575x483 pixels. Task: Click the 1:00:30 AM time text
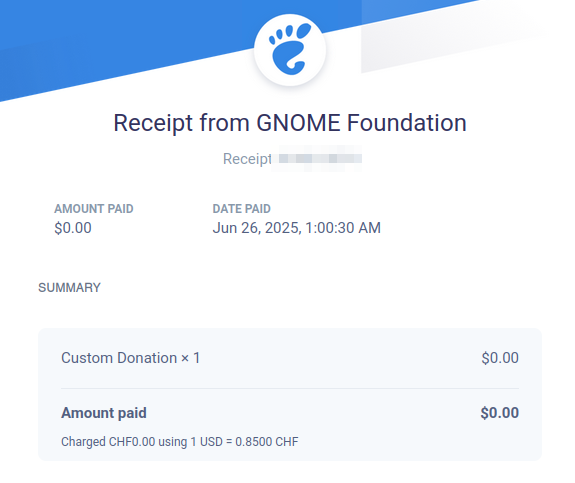click(343, 228)
